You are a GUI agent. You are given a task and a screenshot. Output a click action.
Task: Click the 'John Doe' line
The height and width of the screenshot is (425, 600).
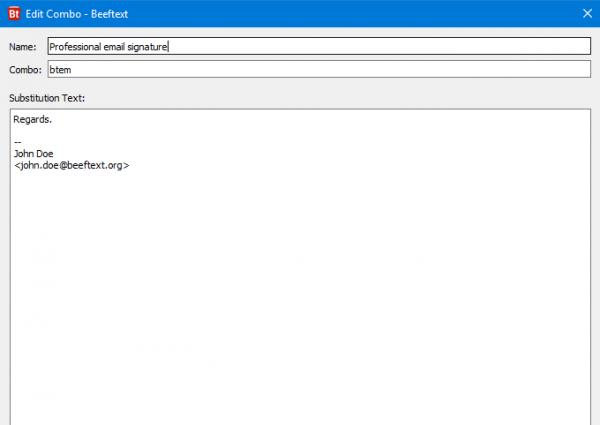pos(34,154)
